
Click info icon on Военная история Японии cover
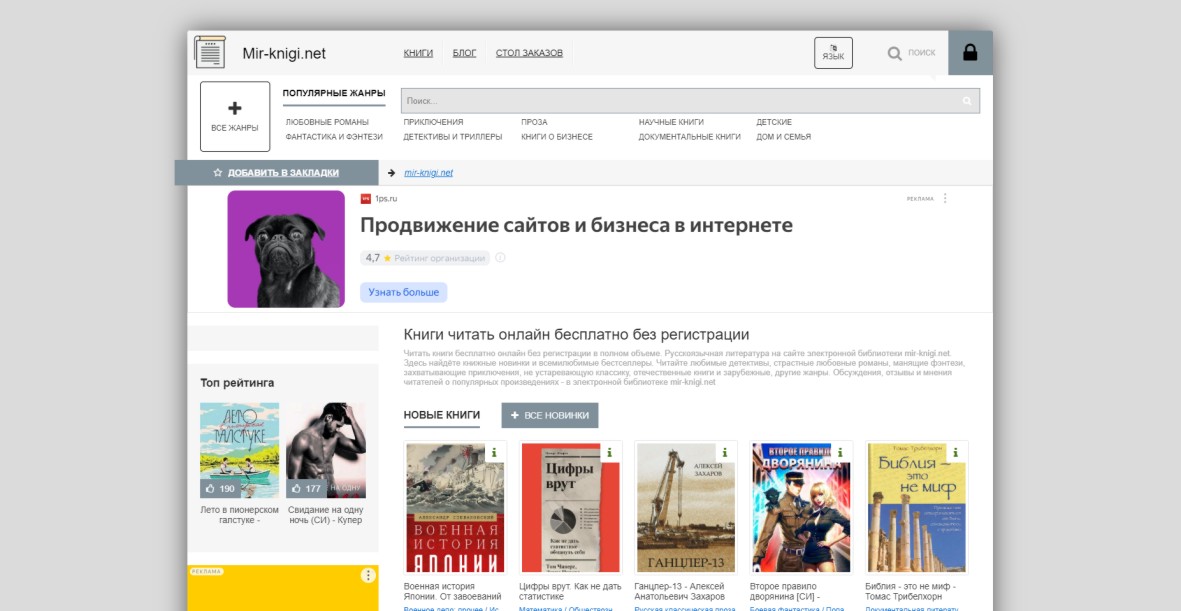[493, 453]
